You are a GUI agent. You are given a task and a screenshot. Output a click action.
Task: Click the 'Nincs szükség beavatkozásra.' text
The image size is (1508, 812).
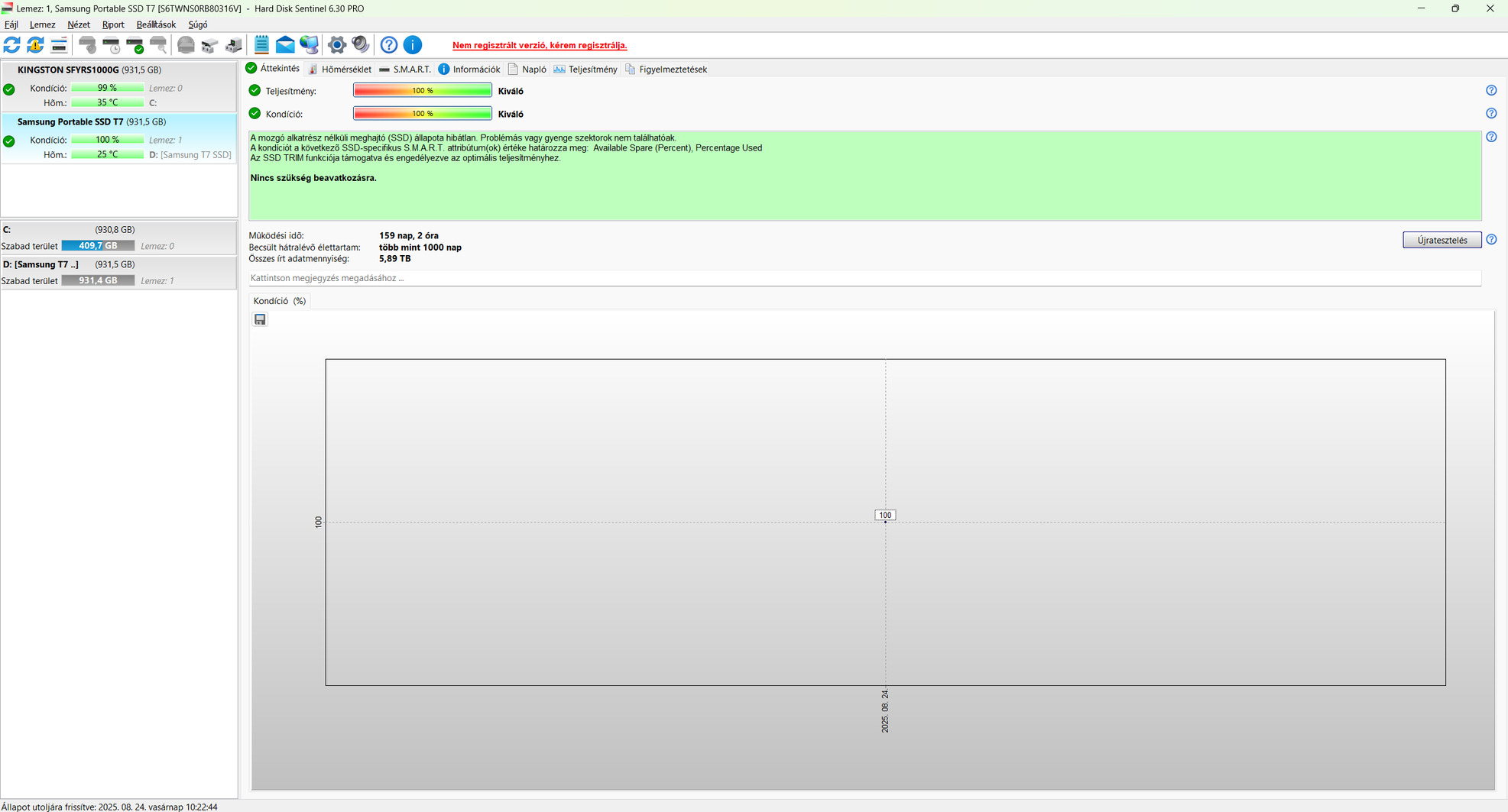(313, 178)
